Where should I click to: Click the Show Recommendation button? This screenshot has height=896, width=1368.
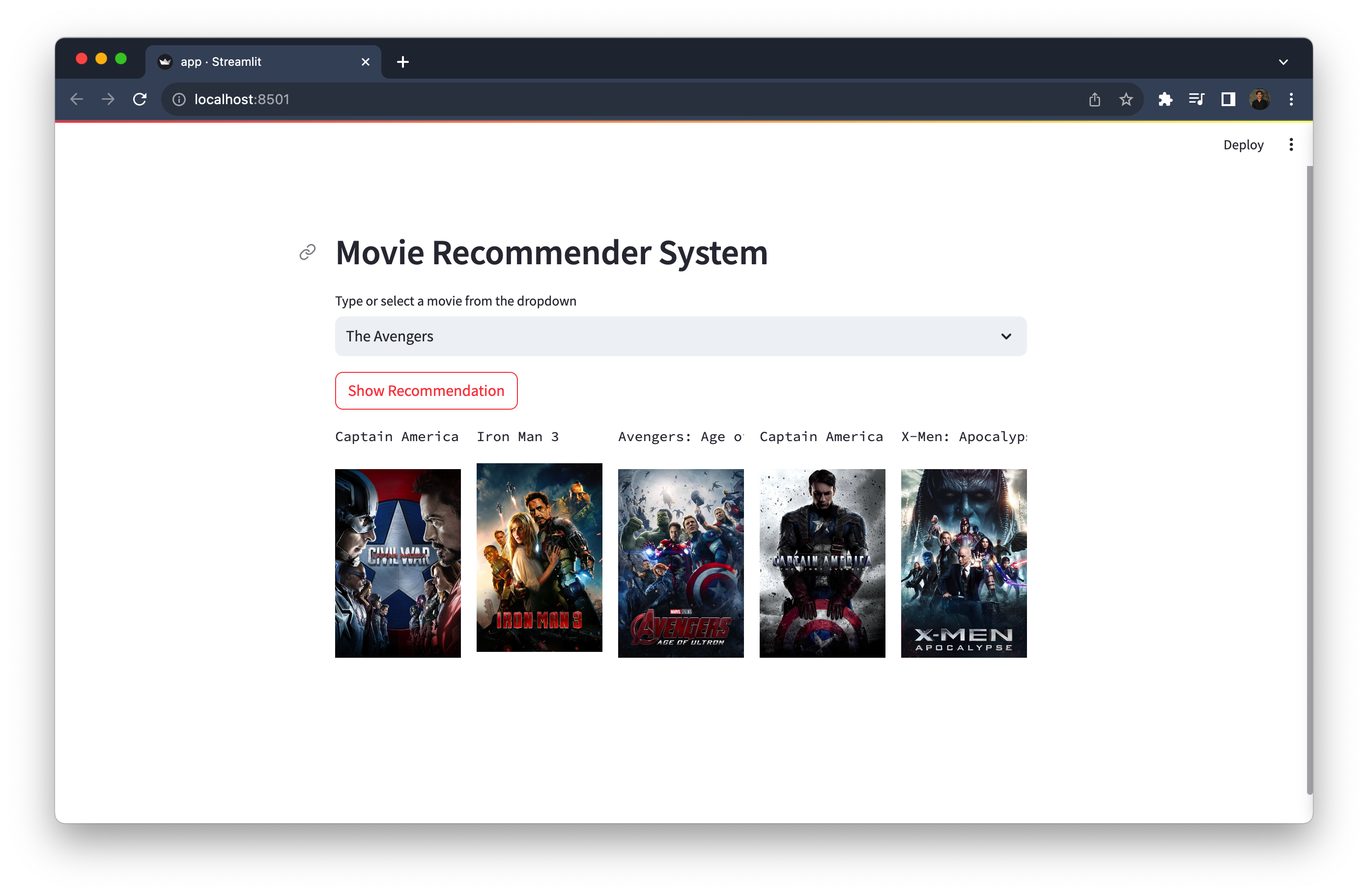pos(426,390)
